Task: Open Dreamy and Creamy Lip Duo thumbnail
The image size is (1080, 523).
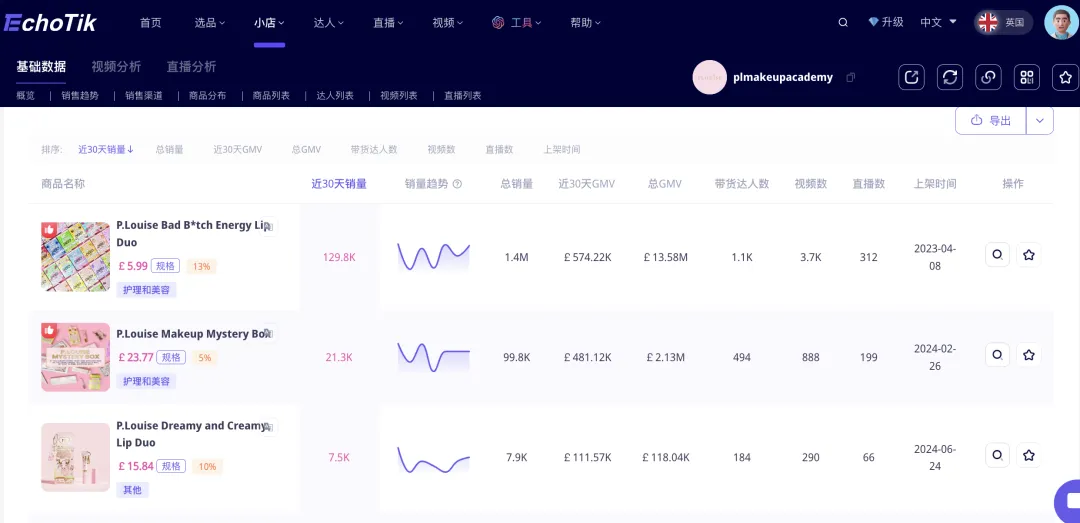Action: point(75,457)
